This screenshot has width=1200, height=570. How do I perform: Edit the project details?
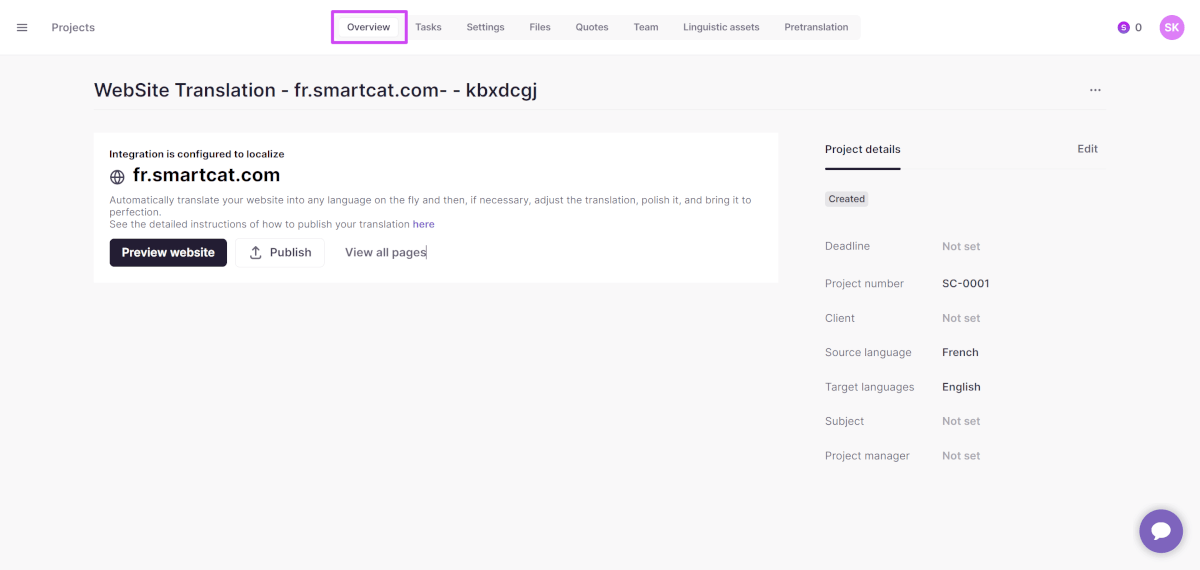tap(1087, 149)
